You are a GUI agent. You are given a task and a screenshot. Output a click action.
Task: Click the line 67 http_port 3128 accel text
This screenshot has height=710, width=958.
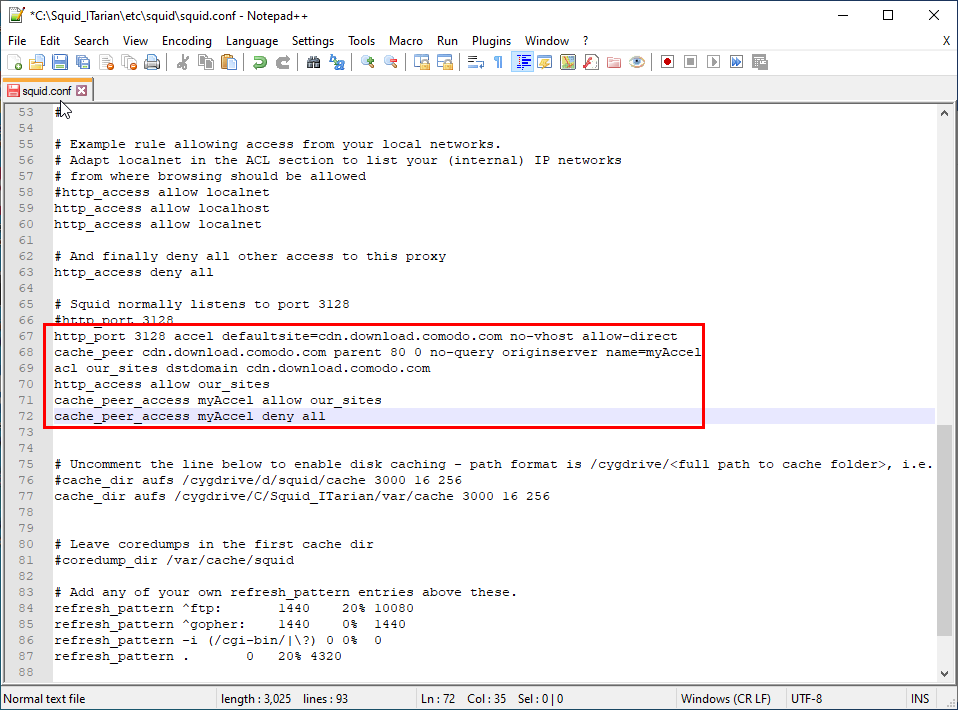pyautogui.click(x=365, y=336)
